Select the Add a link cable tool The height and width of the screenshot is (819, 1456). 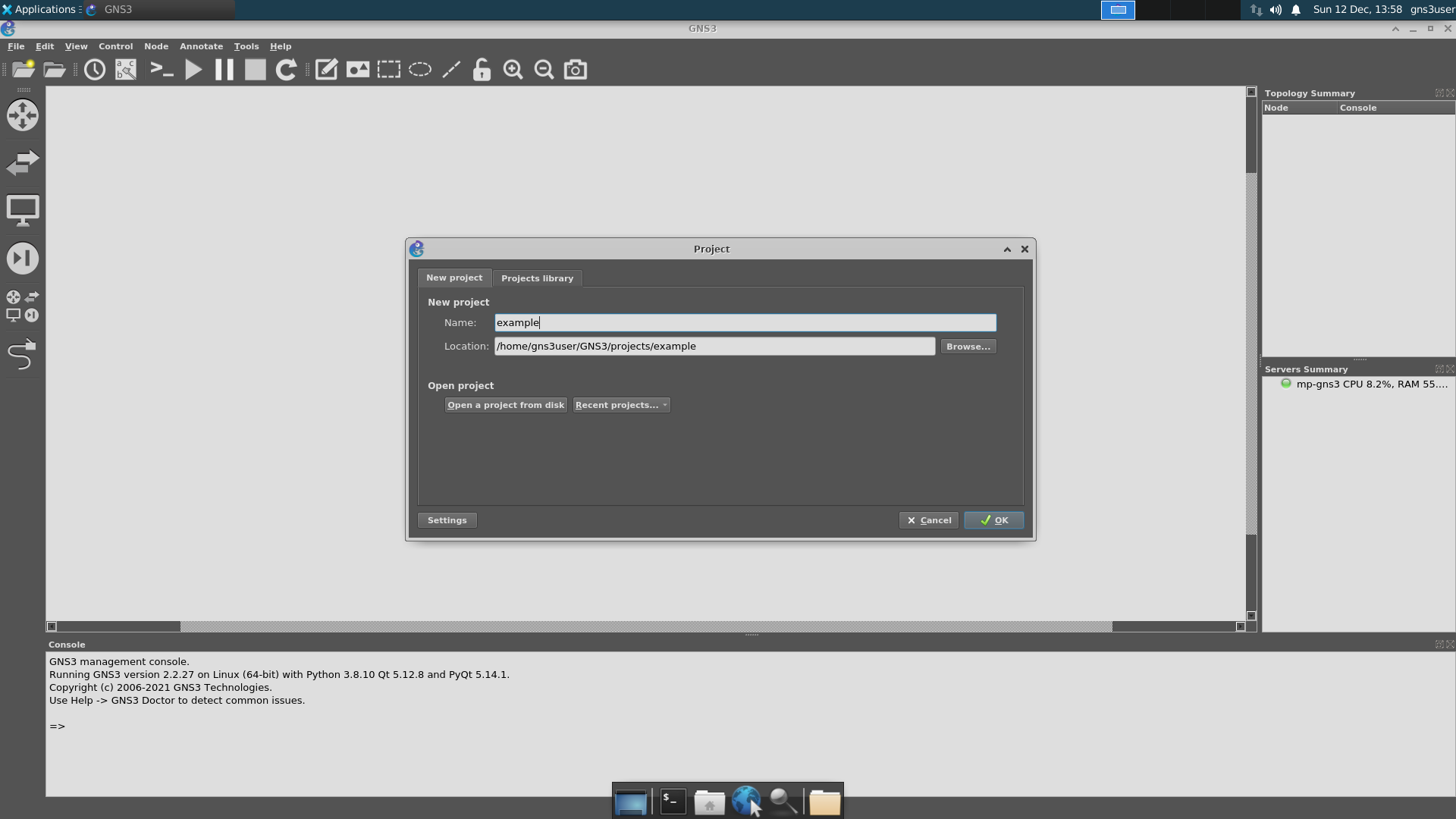(x=22, y=354)
